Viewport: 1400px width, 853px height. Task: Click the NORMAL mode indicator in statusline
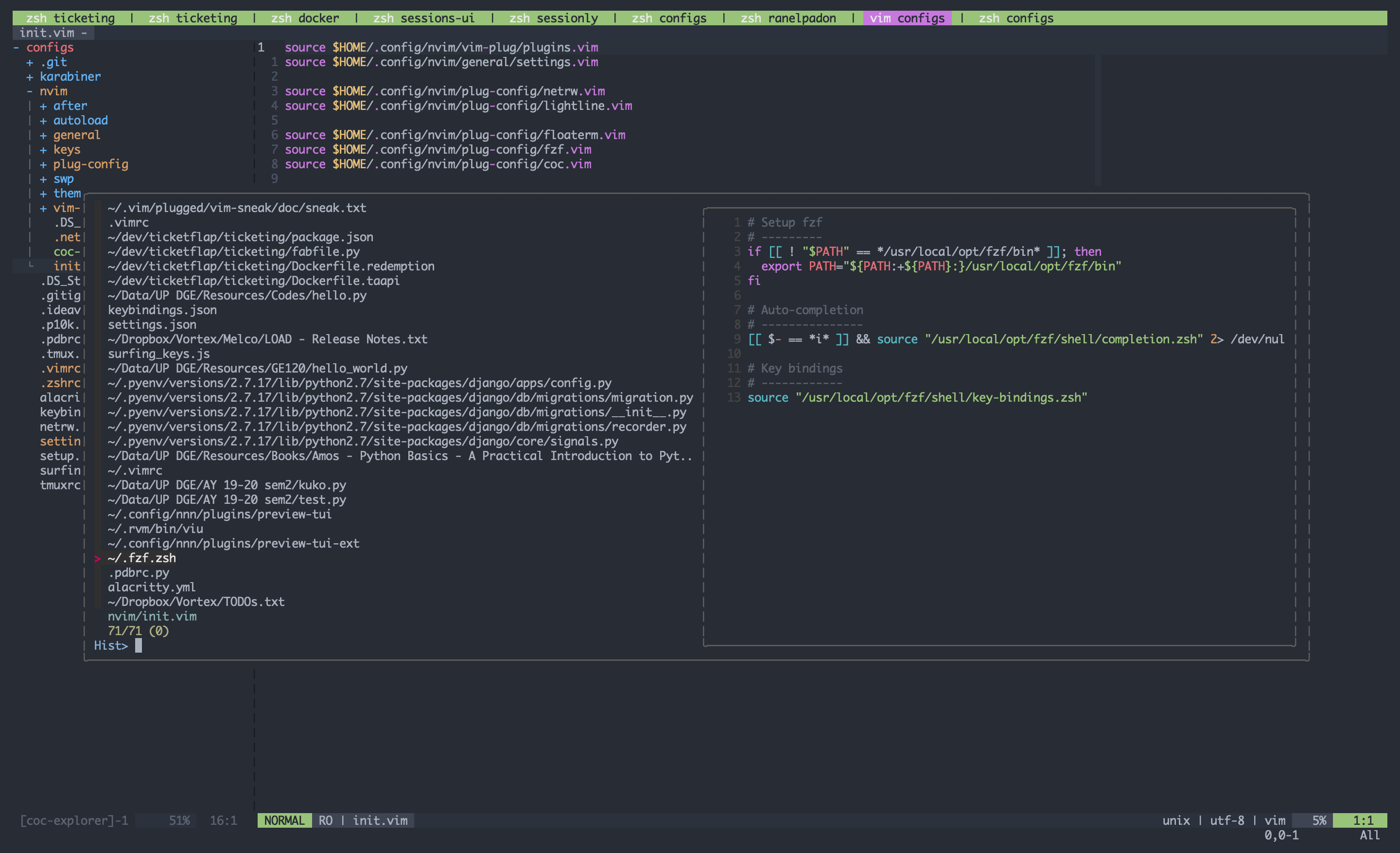pos(284,820)
